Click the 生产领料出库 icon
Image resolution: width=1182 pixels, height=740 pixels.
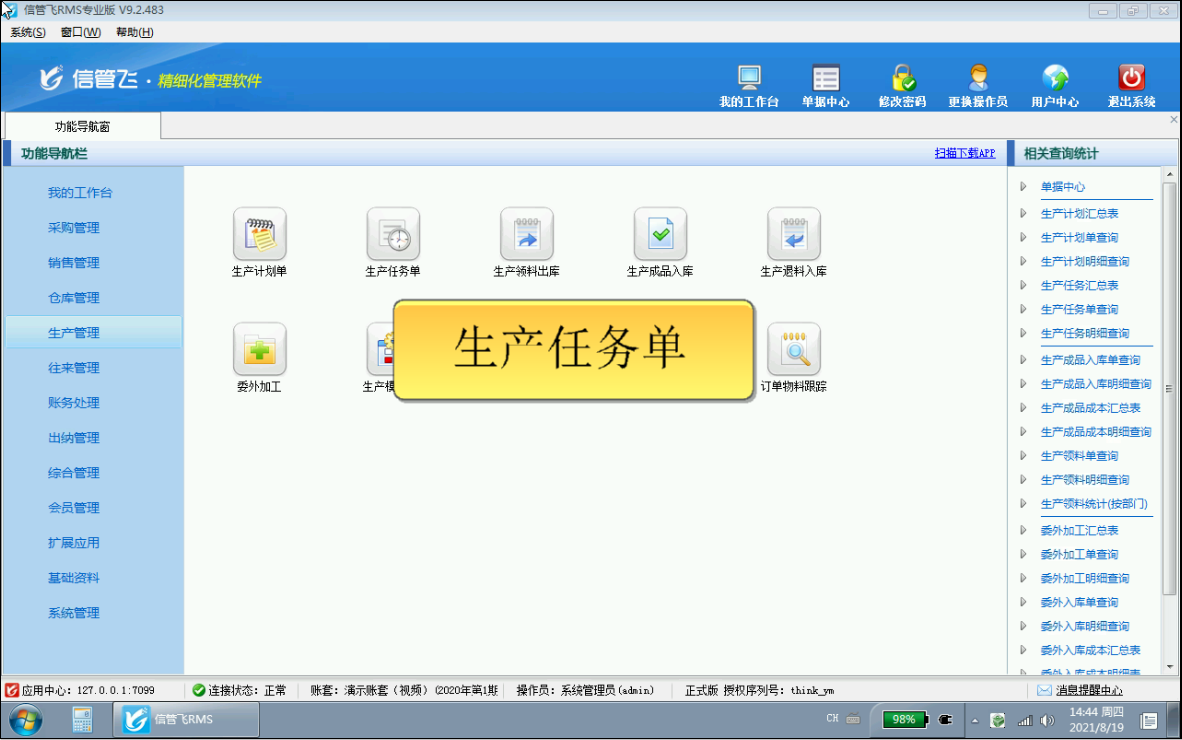tap(526, 234)
